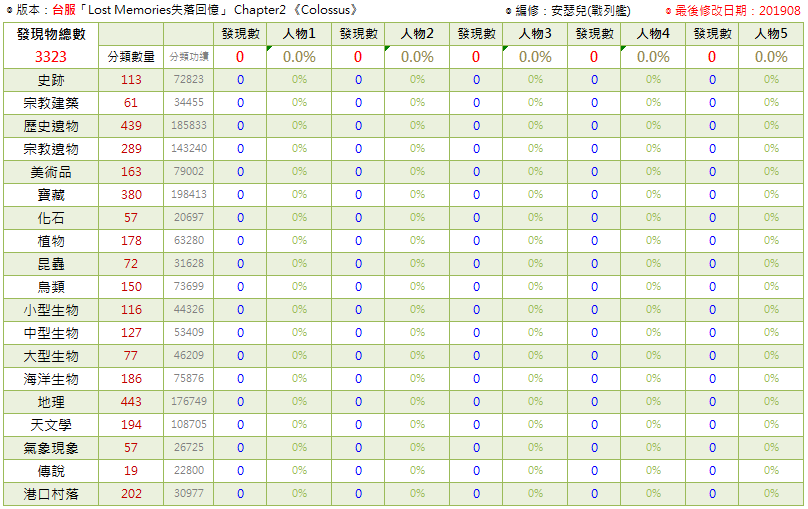This screenshot has width=808, height=509.
Task: Click merit value 73699
Action: tap(189, 286)
